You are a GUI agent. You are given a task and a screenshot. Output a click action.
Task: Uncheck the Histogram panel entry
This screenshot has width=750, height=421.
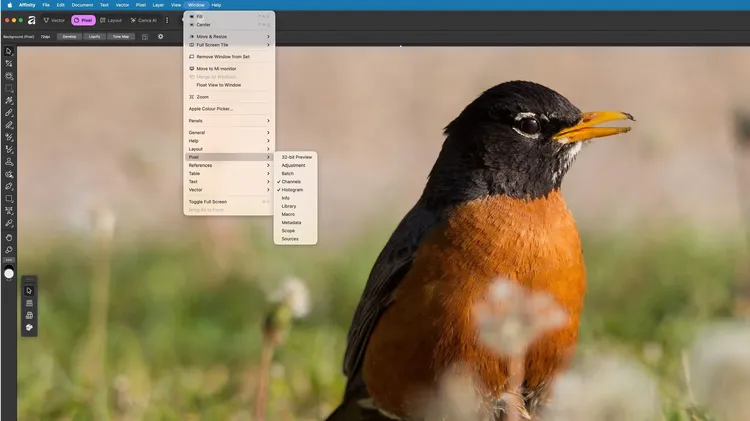coord(292,190)
